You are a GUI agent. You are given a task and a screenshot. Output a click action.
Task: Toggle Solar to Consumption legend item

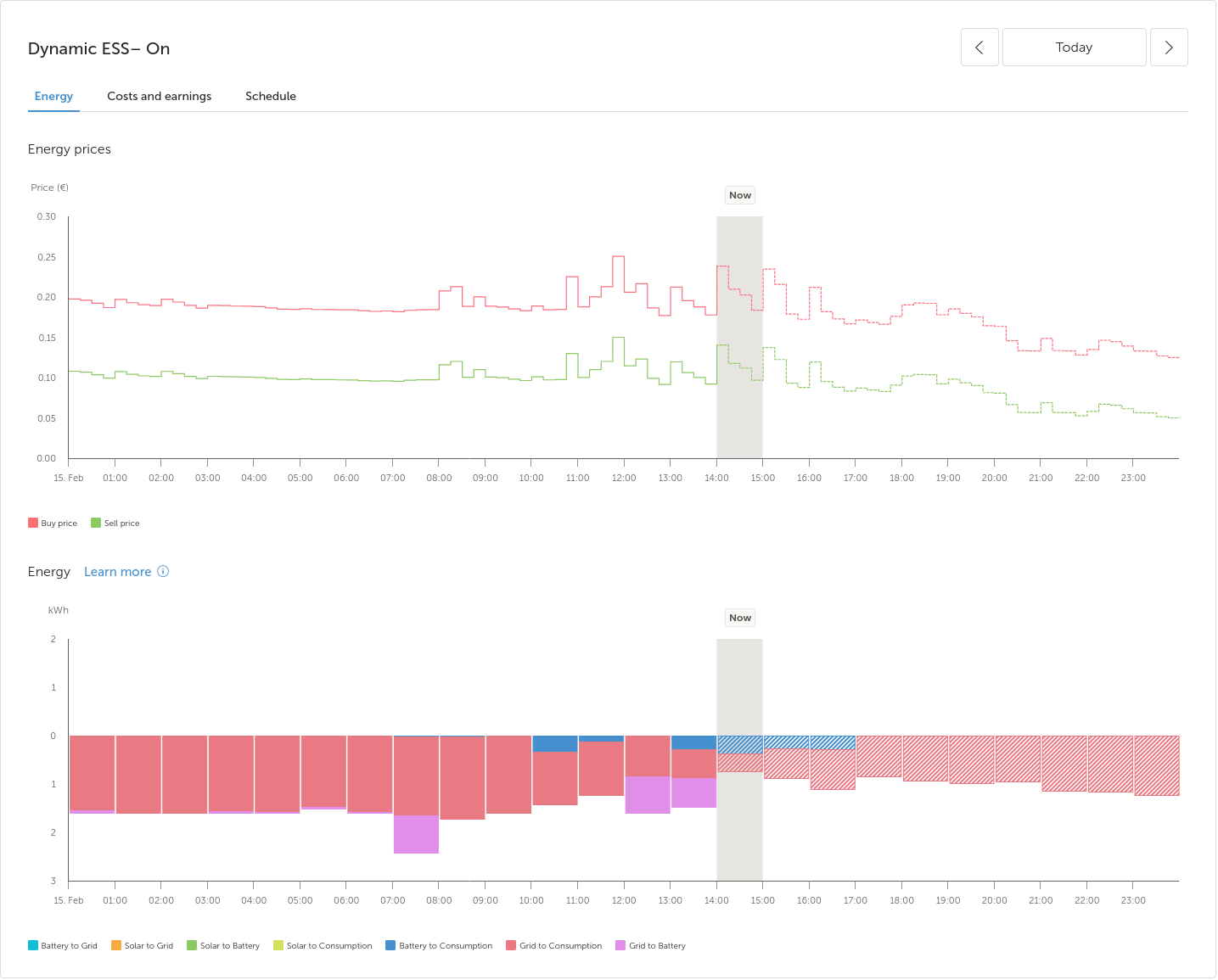[x=323, y=946]
